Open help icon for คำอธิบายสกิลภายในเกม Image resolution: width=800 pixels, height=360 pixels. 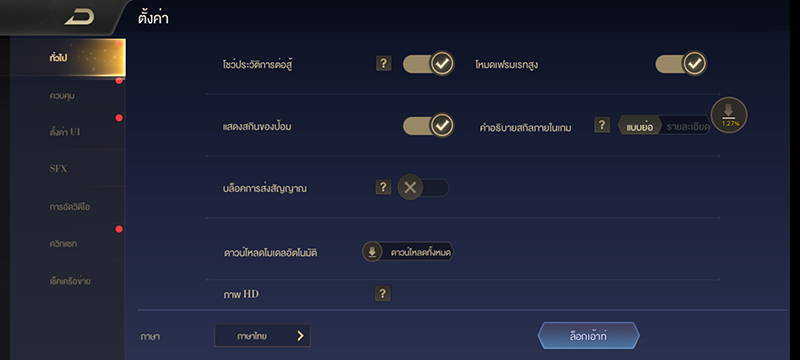(x=602, y=125)
